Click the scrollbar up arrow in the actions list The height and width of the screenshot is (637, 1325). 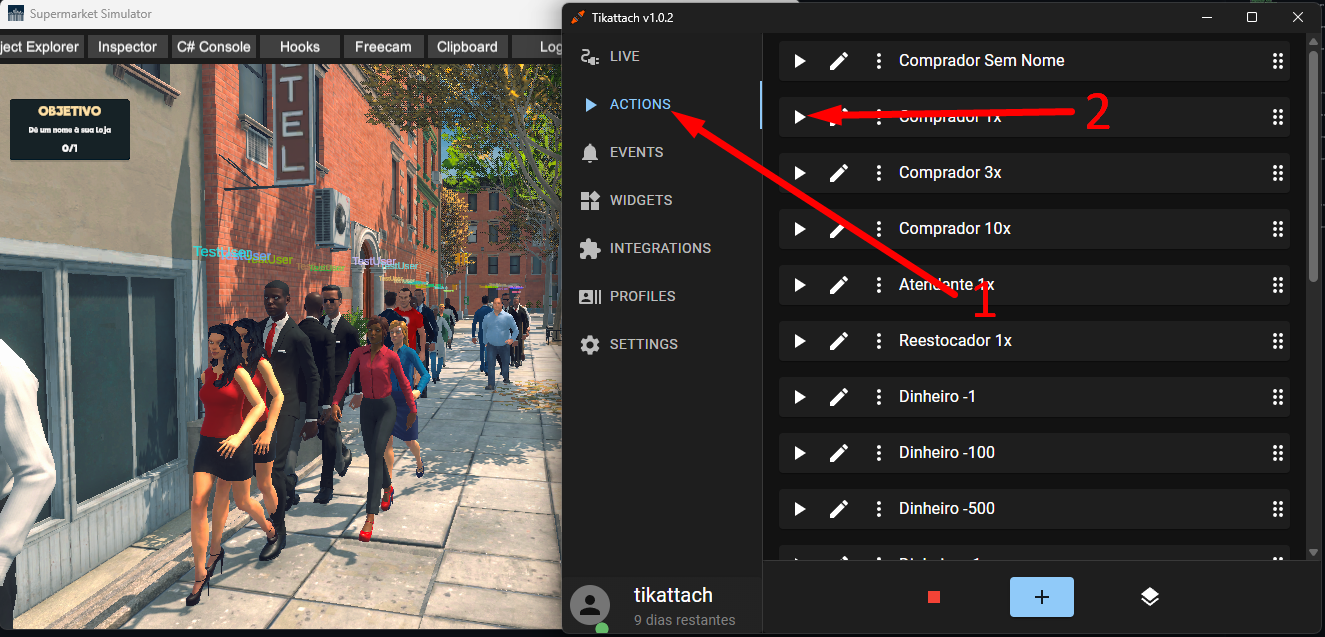pyautogui.click(x=1313, y=42)
